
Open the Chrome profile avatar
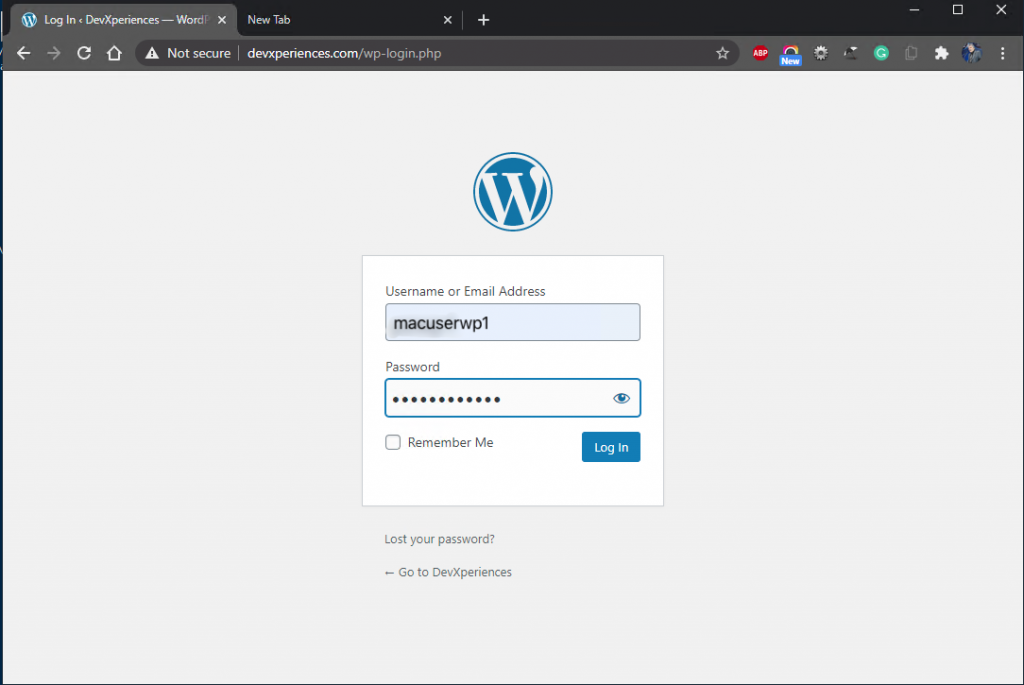(972, 53)
